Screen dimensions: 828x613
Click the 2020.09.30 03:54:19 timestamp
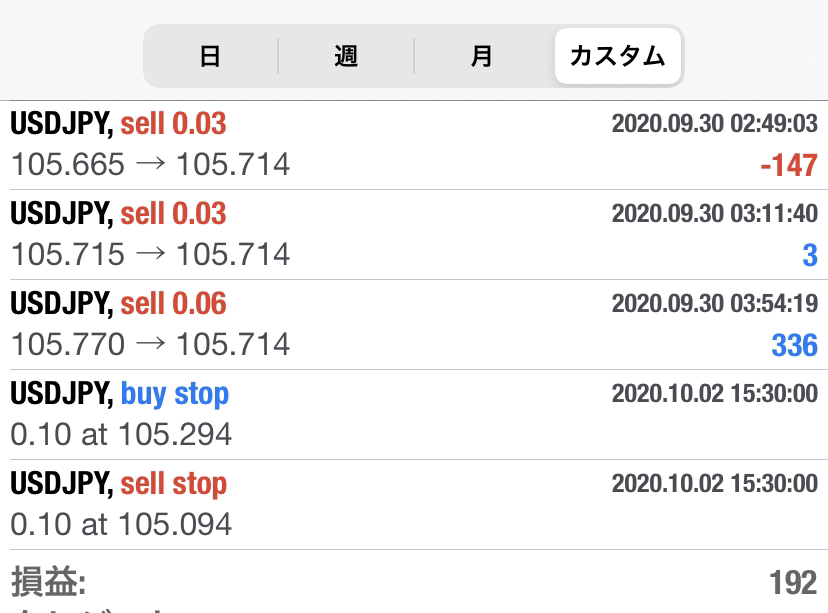(715, 304)
